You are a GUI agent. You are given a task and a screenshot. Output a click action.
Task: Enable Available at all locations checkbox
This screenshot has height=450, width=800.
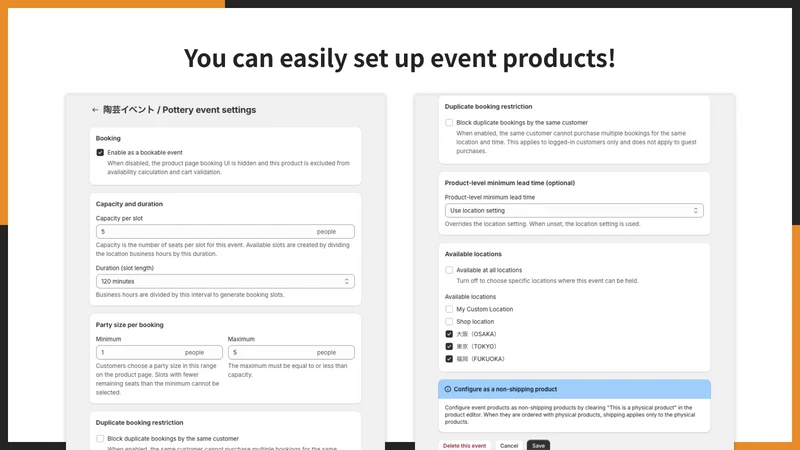pyautogui.click(x=449, y=270)
